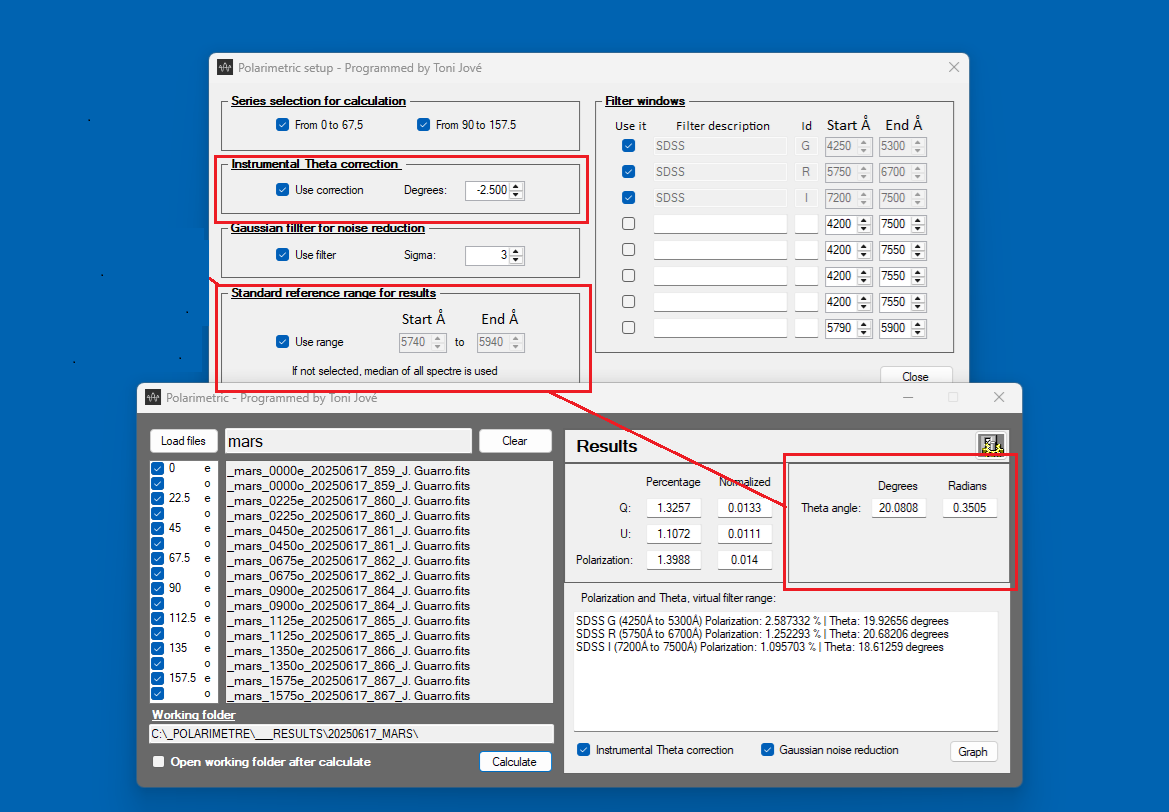1169x812 pixels.
Task: Uncheck the 0 e file checkbox
Action: [157, 468]
